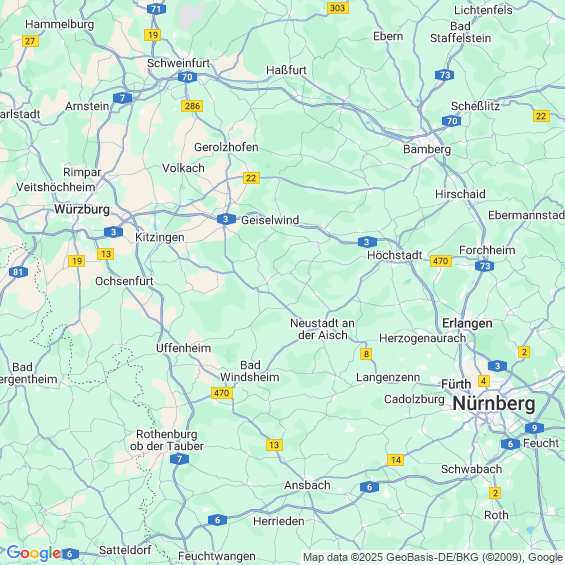Select the Nürnberg city label
565x565 pixels.
coord(494,404)
